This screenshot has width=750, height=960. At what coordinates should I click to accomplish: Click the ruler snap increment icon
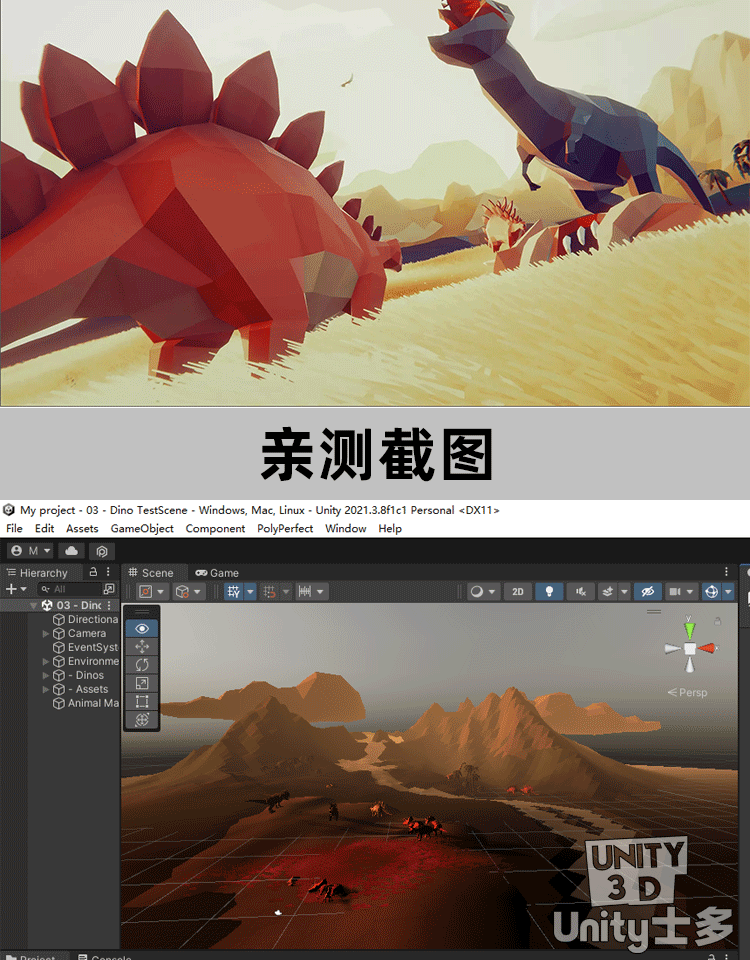coord(304,591)
